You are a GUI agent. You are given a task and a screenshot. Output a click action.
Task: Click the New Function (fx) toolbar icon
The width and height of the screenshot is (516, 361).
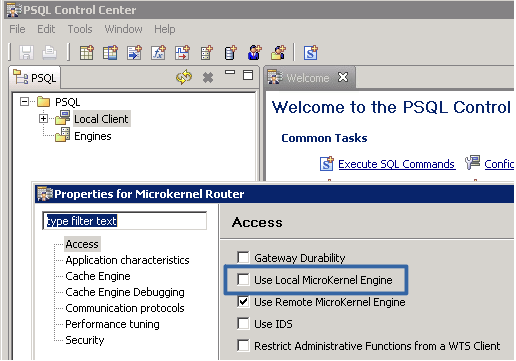click(158, 53)
